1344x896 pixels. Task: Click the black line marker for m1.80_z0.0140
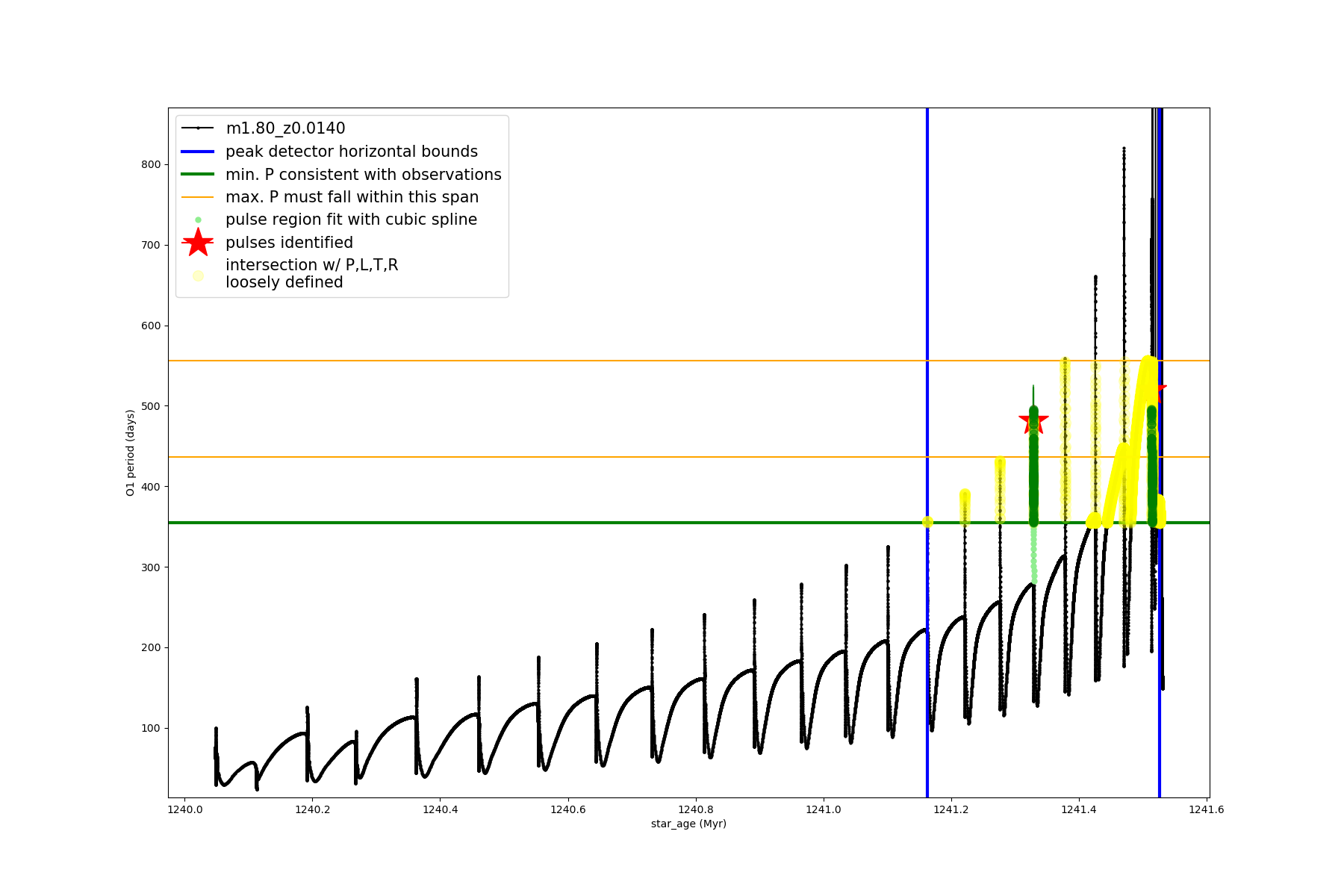tap(198, 128)
